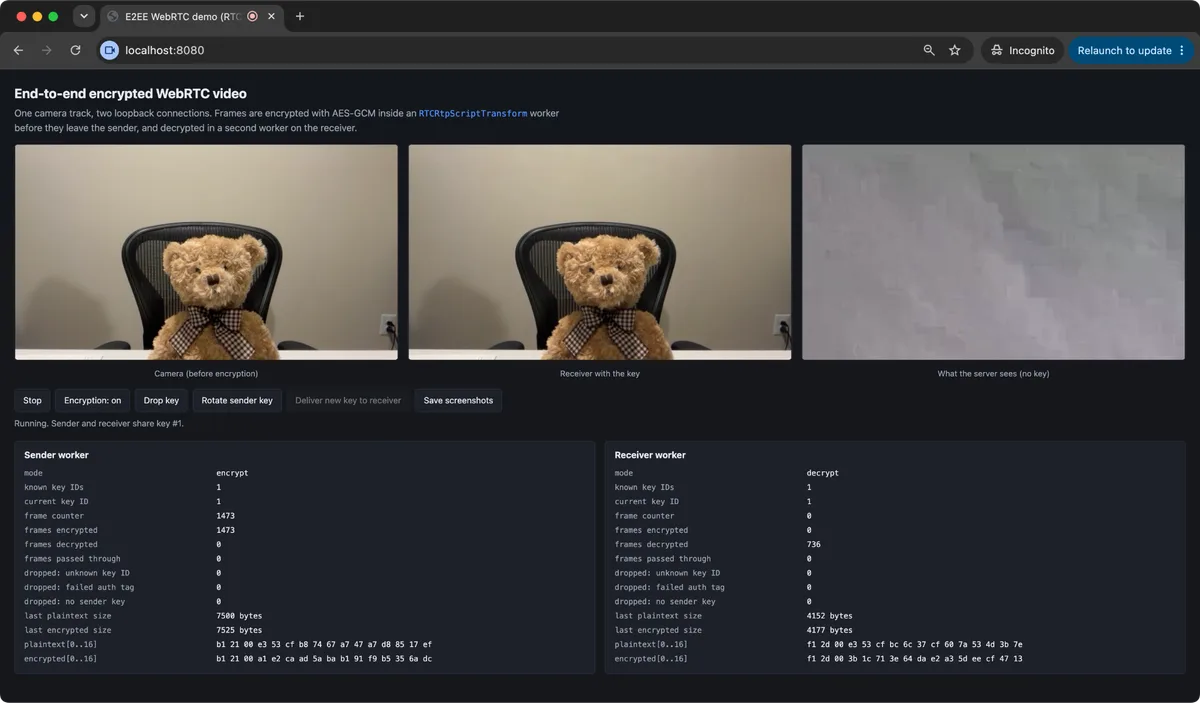Image resolution: width=1200 pixels, height=703 pixels.
Task: Select sender last plaintext size 7500 bytes
Action: [x=239, y=616]
